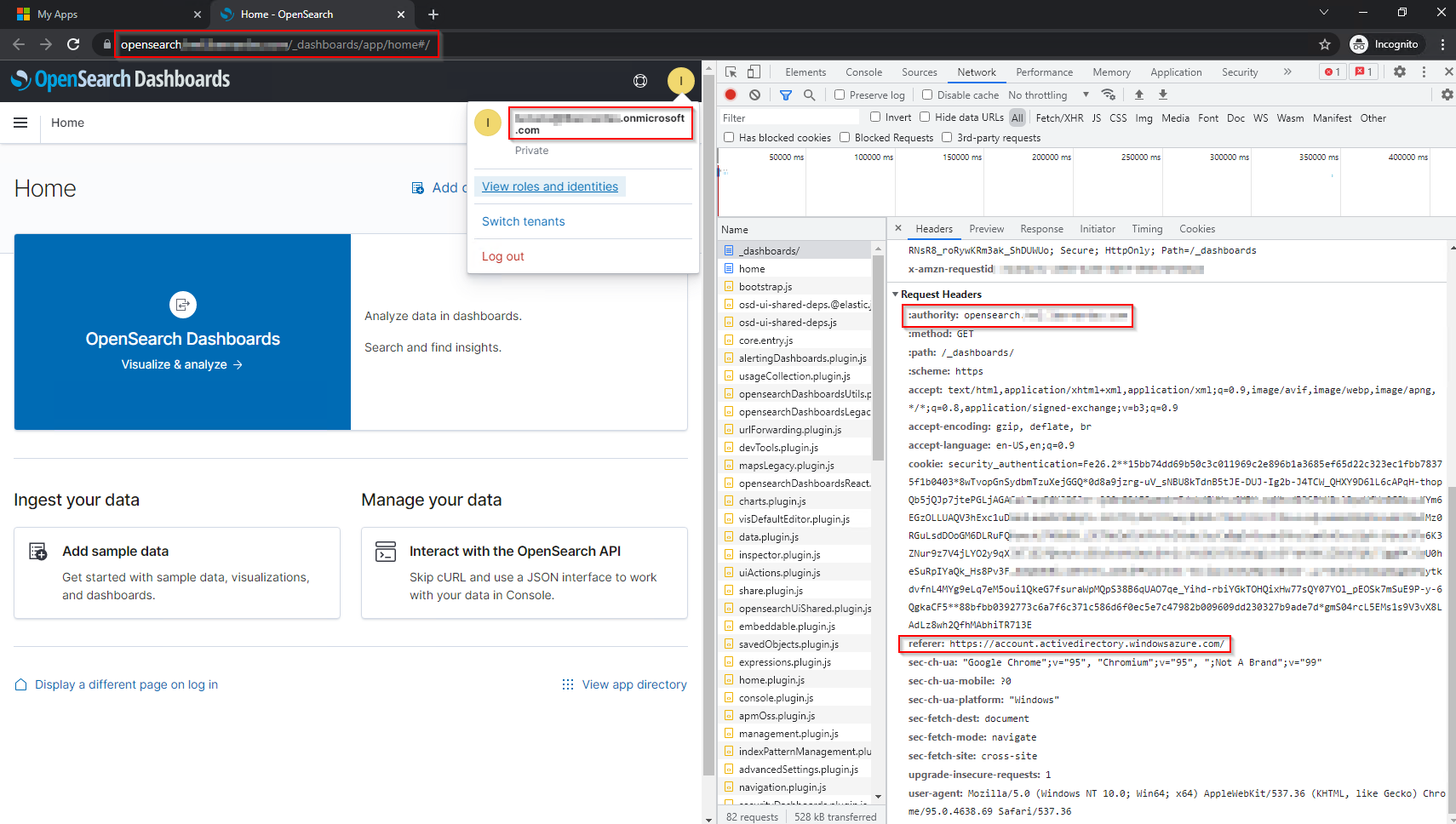Screen dimensions: 1456x824
Task: Check 3rd-party requests
Action: [x=947, y=138]
